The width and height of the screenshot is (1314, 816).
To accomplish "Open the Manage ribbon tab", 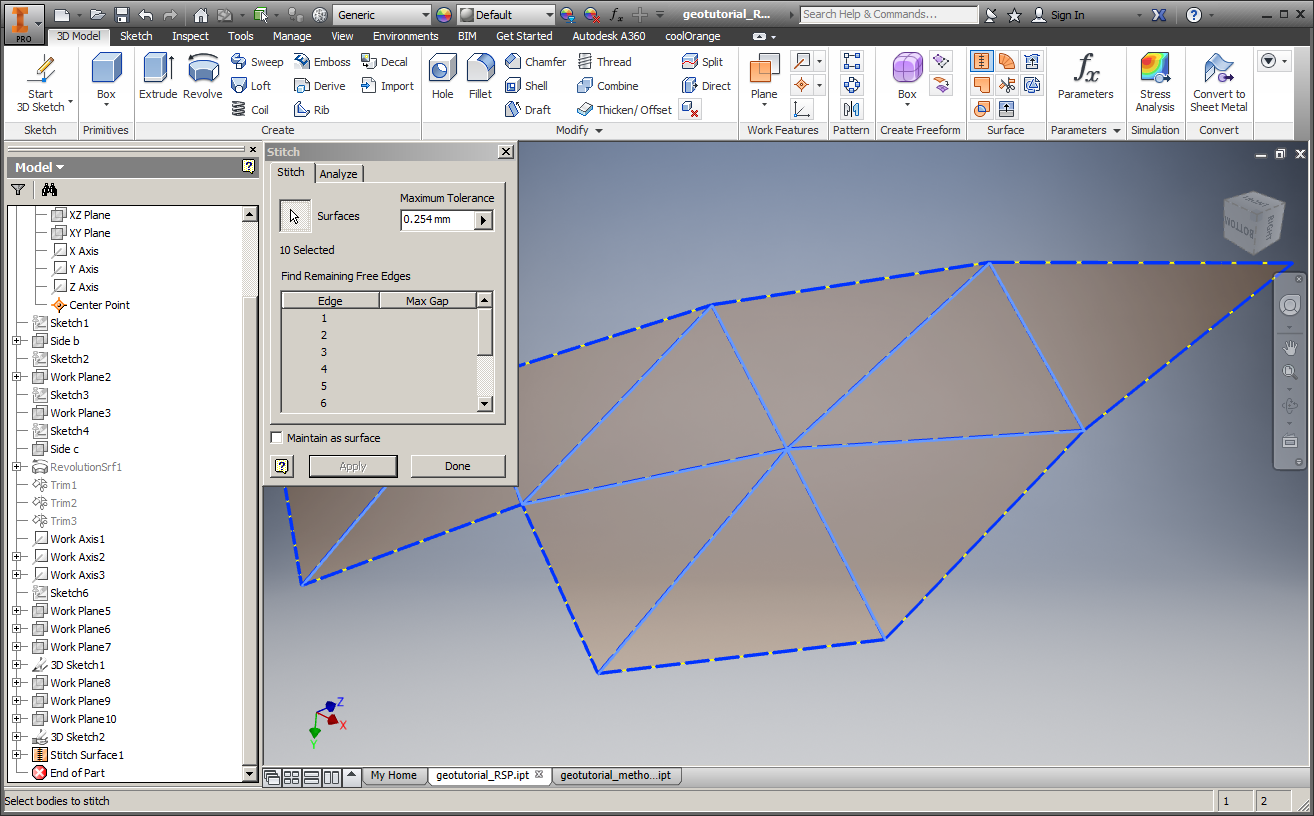I will [292, 36].
